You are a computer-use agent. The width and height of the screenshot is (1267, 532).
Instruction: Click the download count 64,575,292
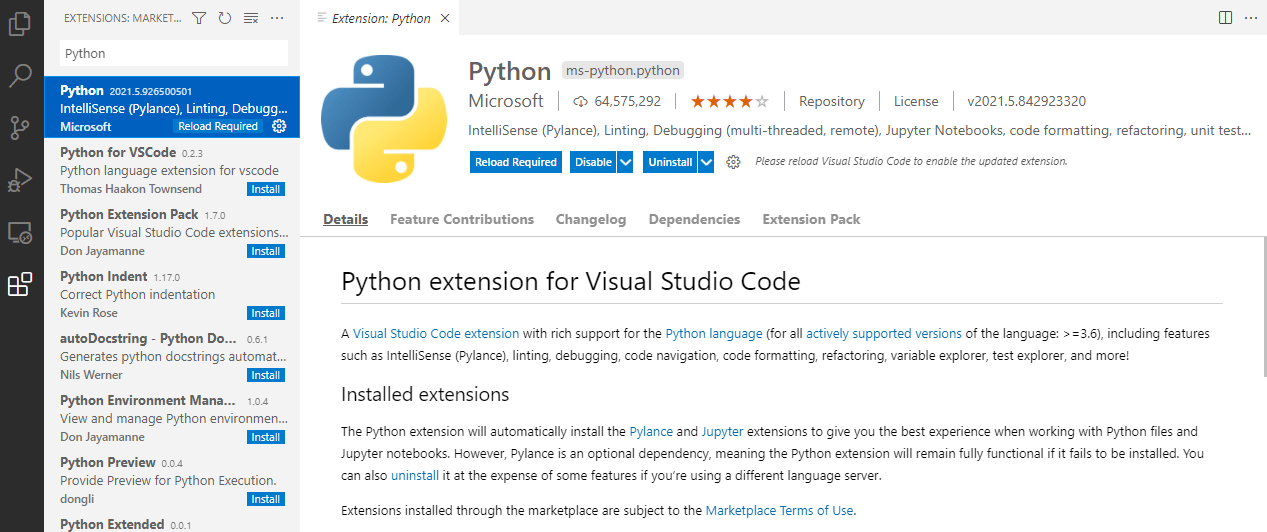[x=617, y=101]
